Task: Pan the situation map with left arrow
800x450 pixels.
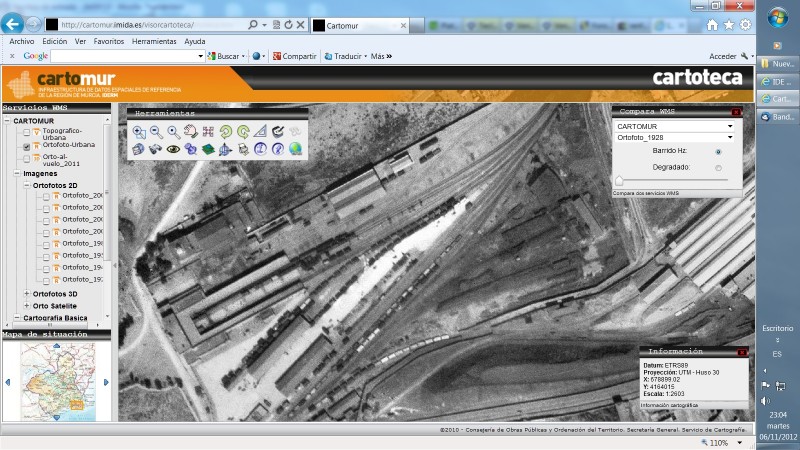Action: (7, 382)
